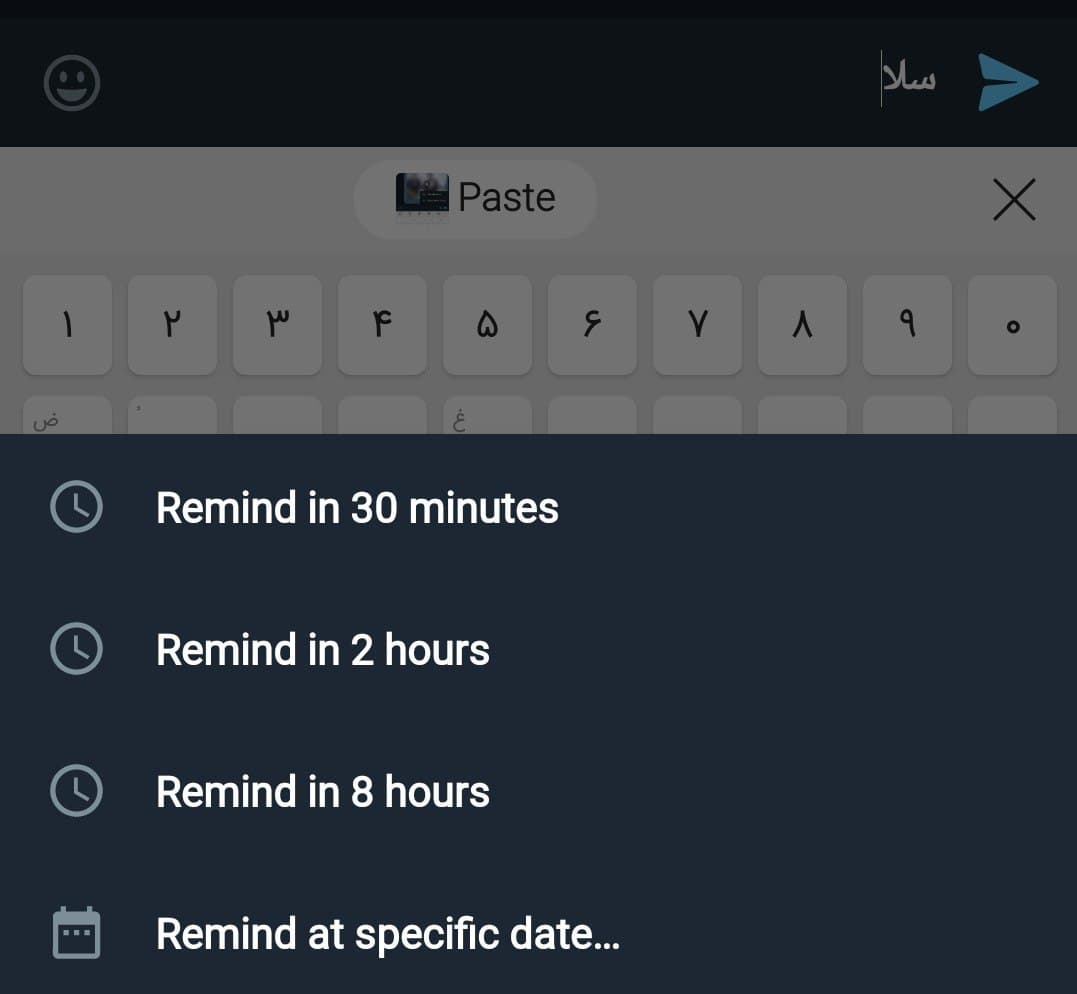Screen dimensions: 1077x994
Task: Tap the Persian digit ۹ key
Action: [907, 325]
